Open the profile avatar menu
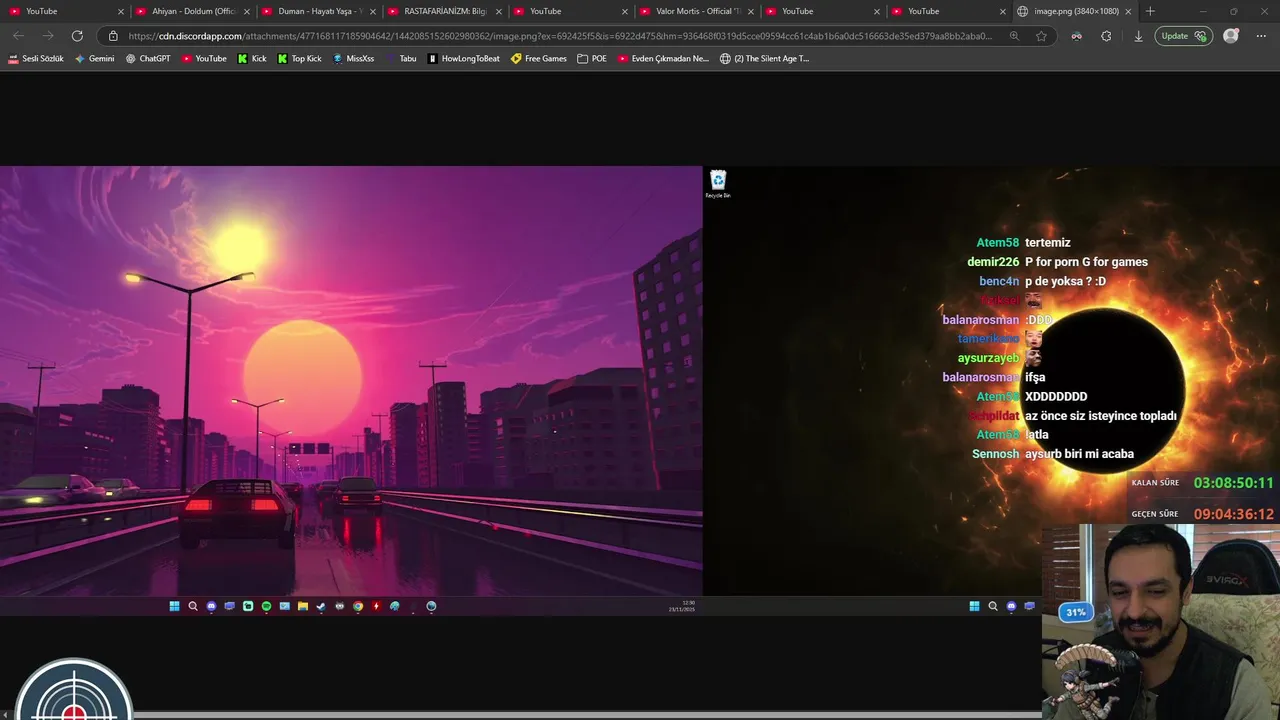The width and height of the screenshot is (1280, 720). [1231, 36]
